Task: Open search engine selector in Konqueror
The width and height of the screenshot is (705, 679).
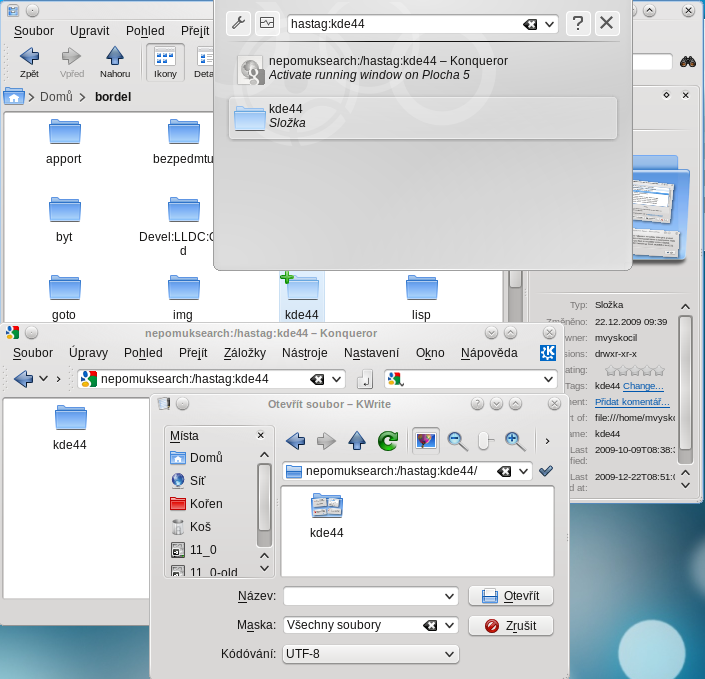Action: tap(396, 379)
